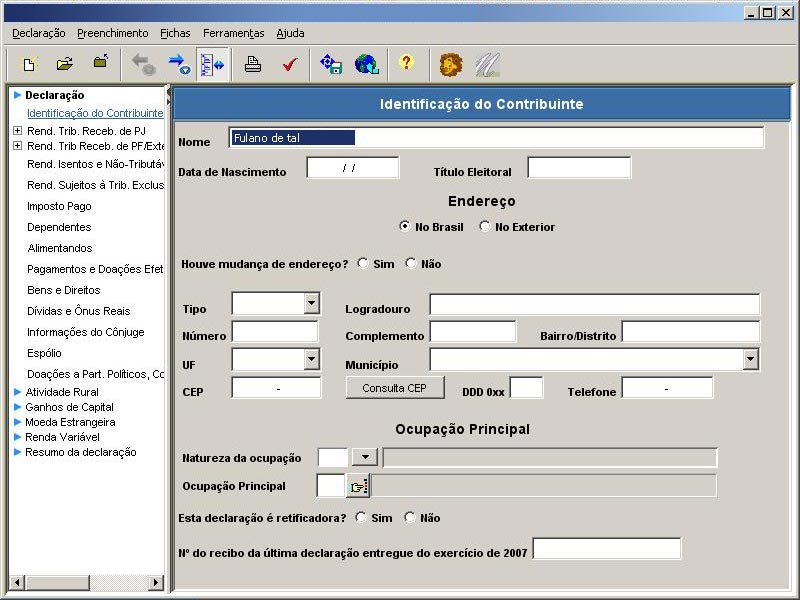
Task: Click the red checkmark verify icon
Action: click(289, 64)
